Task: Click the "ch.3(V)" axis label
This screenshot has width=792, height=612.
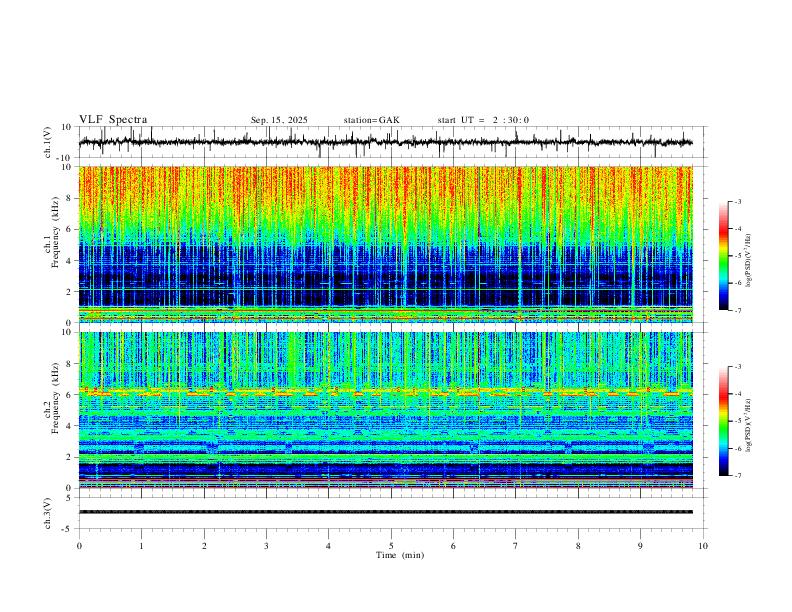Action: [48, 513]
